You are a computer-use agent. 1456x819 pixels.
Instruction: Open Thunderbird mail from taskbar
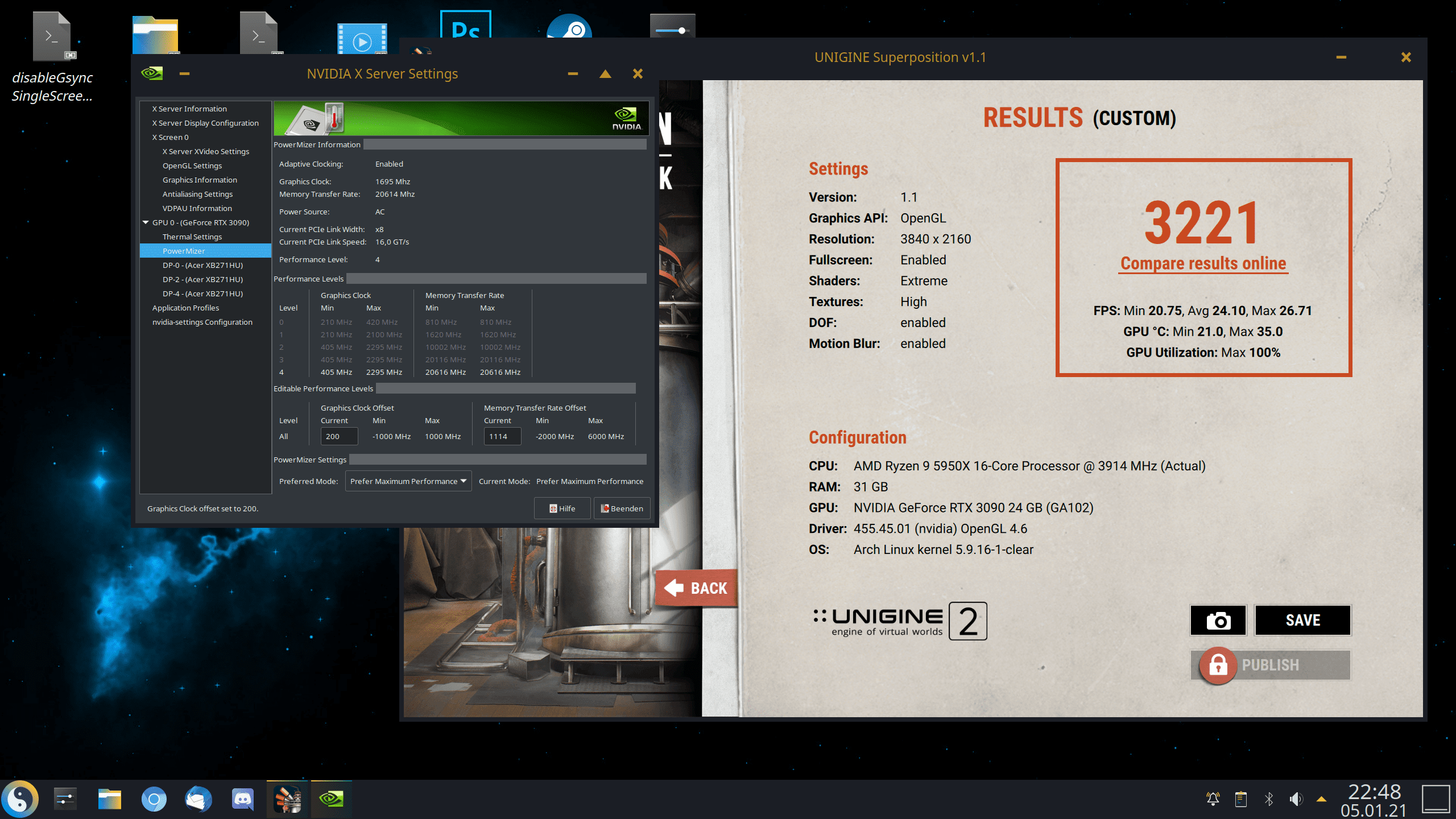coord(198,799)
